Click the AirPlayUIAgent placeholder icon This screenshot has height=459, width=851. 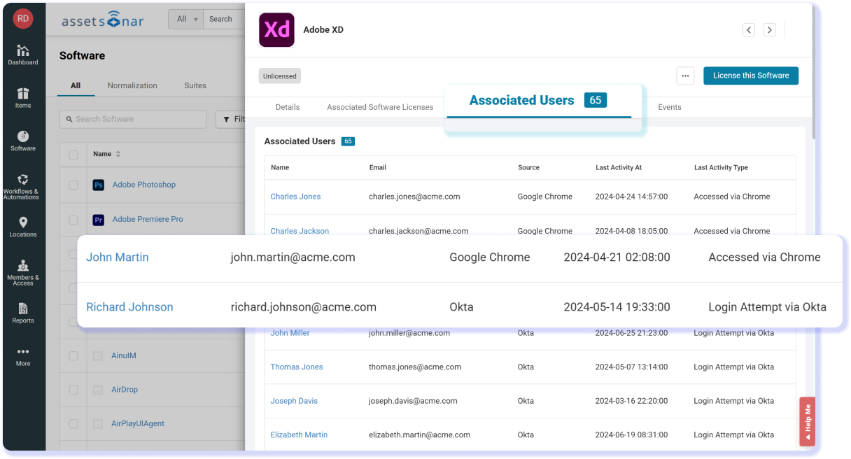click(98, 424)
